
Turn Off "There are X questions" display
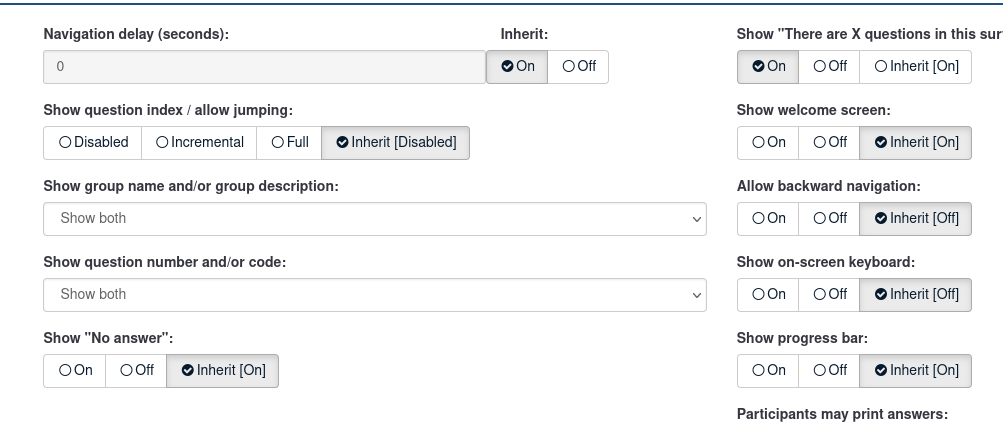829,67
